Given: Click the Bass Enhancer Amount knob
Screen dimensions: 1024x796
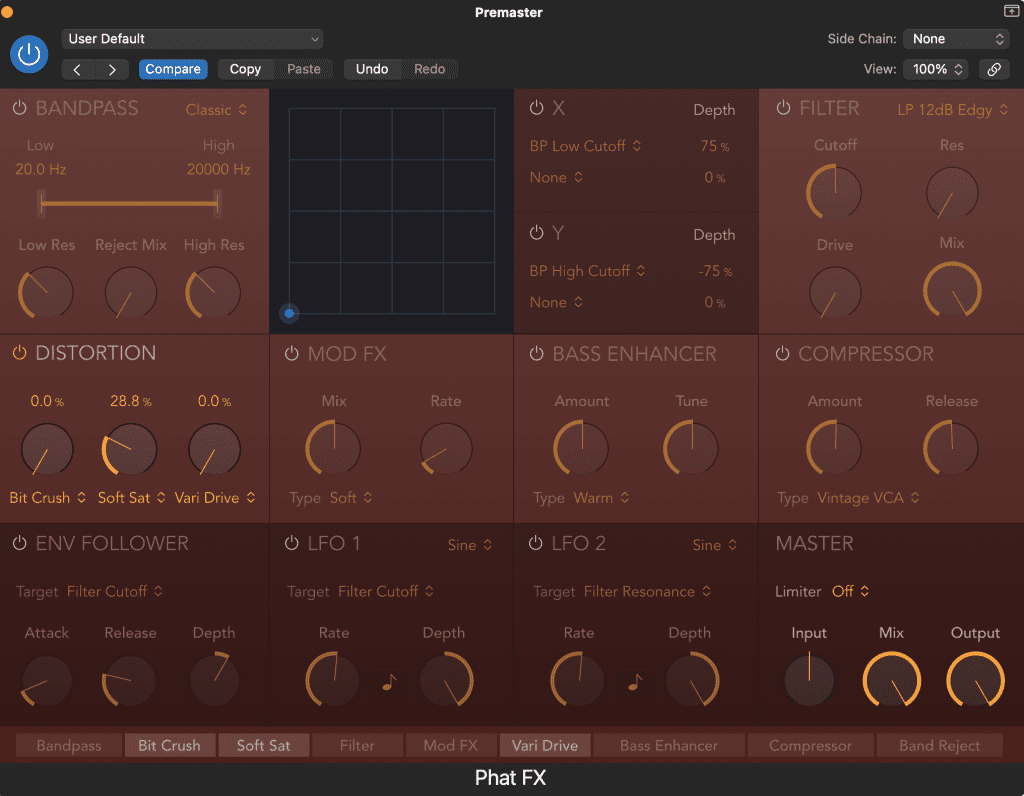Looking at the screenshot, I should [581, 449].
